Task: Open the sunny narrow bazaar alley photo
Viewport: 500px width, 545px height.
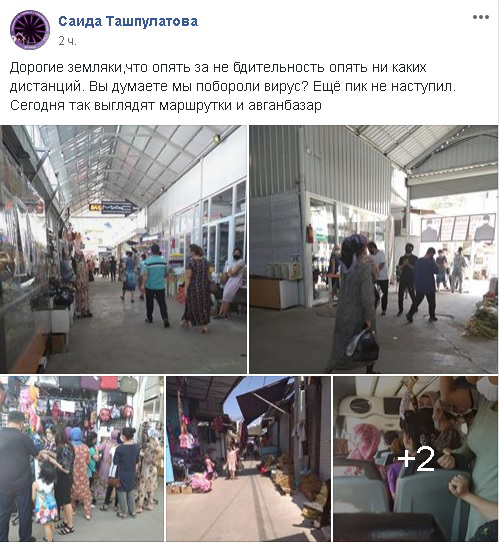Action: (248, 459)
